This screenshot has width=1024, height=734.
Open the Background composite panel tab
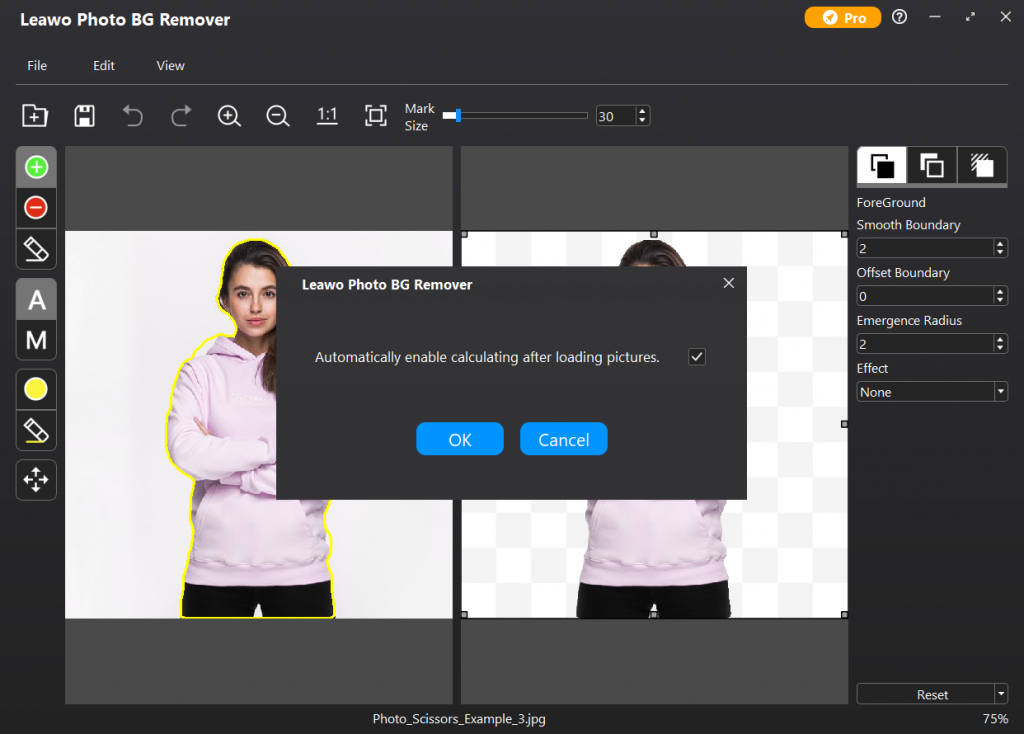pyautogui.click(x=931, y=166)
